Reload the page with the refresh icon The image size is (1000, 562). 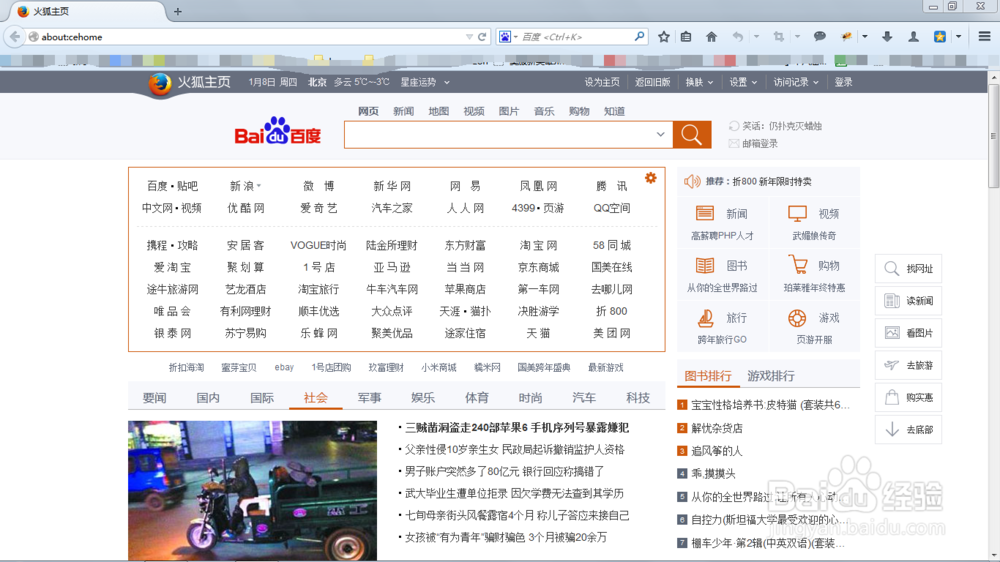point(482,37)
